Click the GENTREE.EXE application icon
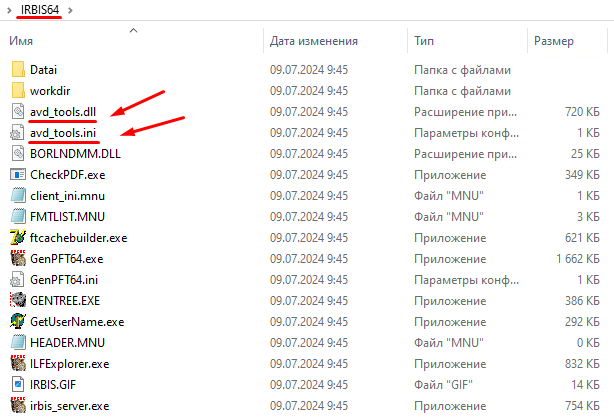 (18, 300)
